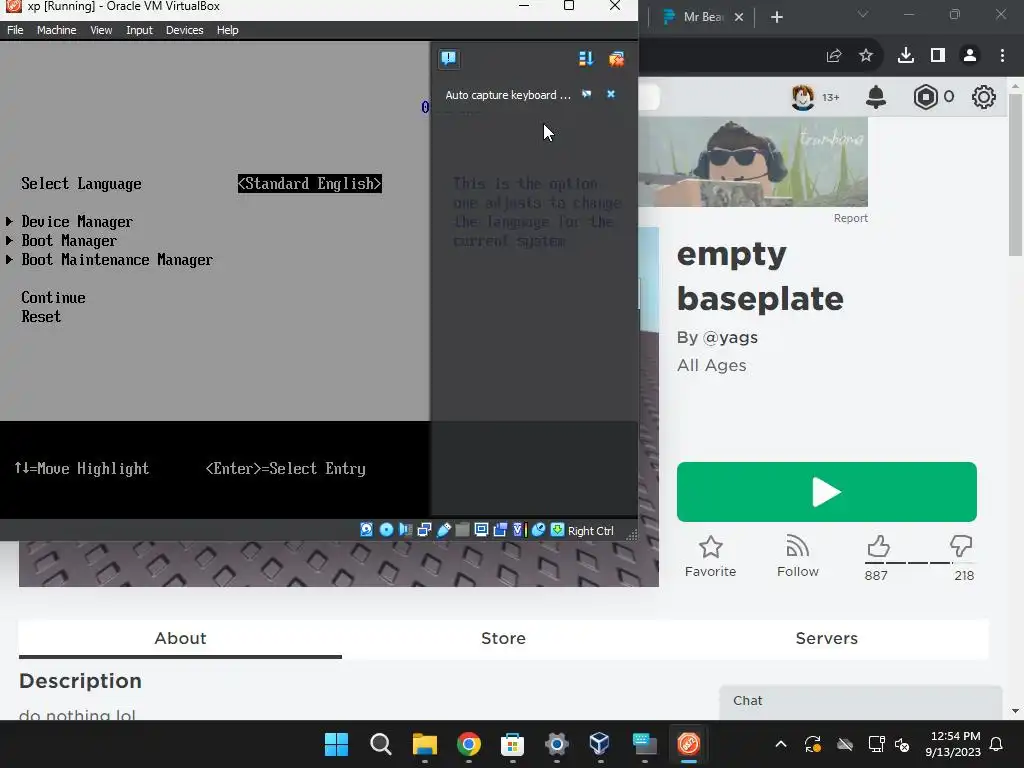
Task: Click the shared folders indicator in VirtualBox status bar
Action: coord(462,530)
